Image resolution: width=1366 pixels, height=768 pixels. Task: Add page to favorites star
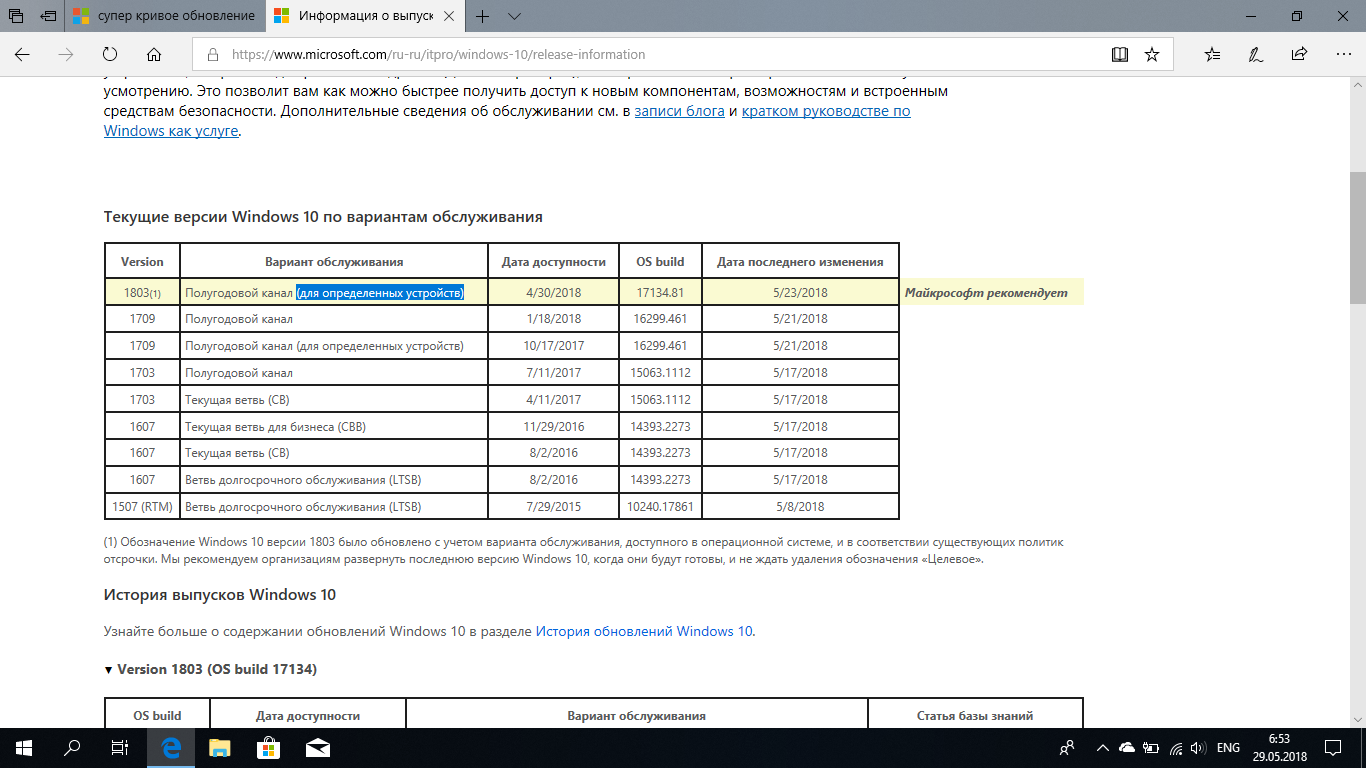(x=1152, y=54)
